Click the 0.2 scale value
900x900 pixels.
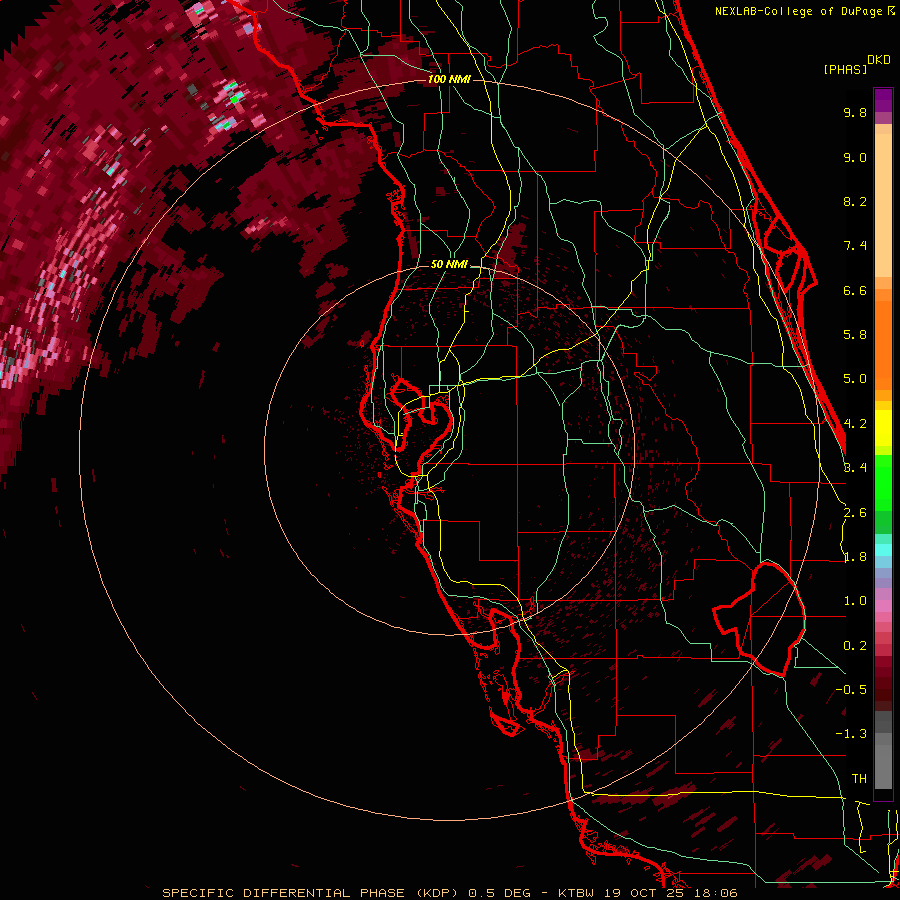tap(855, 646)
